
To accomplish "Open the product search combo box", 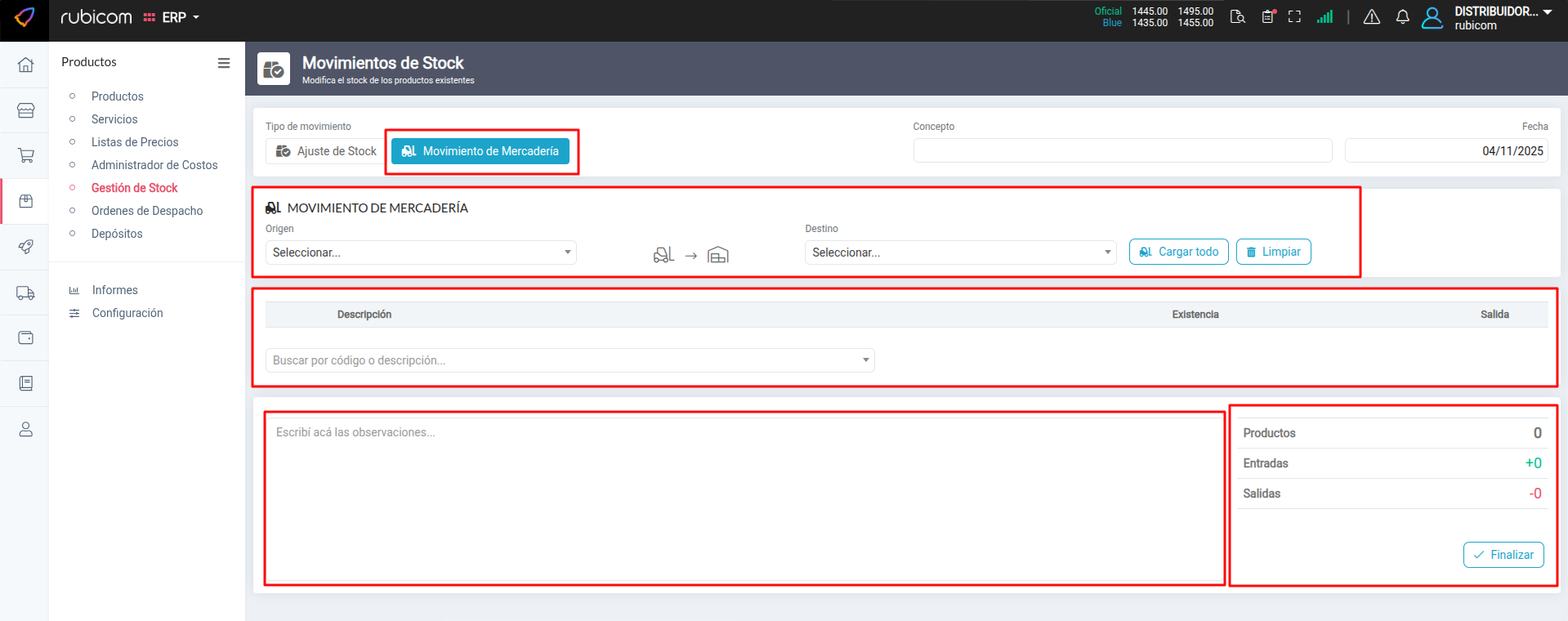I will click(570, 360).
